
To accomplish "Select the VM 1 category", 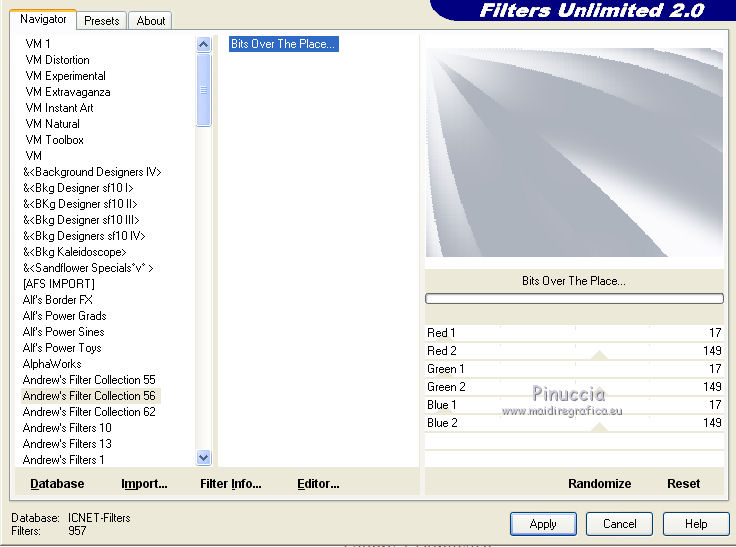I will coord(38,44).
